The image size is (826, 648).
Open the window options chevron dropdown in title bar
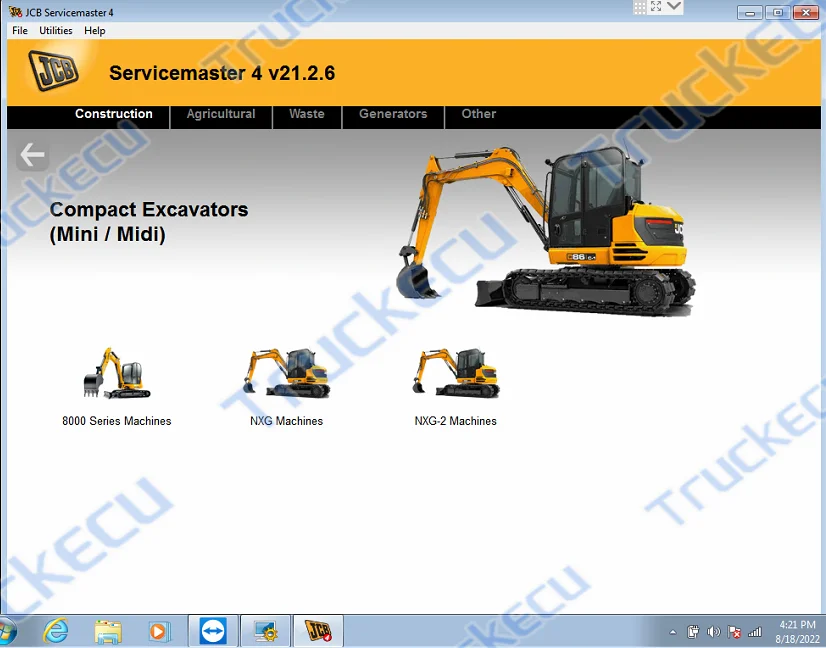pos(673,8)
